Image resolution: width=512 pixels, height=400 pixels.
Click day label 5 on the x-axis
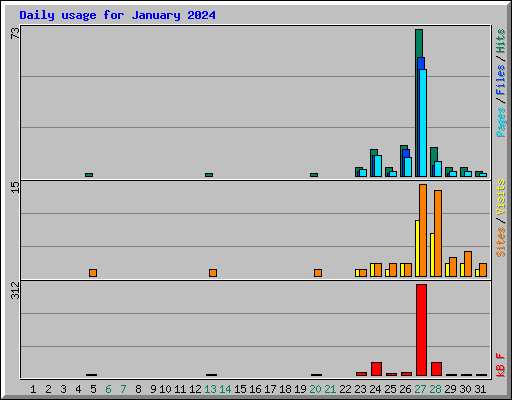coord(93,389)
